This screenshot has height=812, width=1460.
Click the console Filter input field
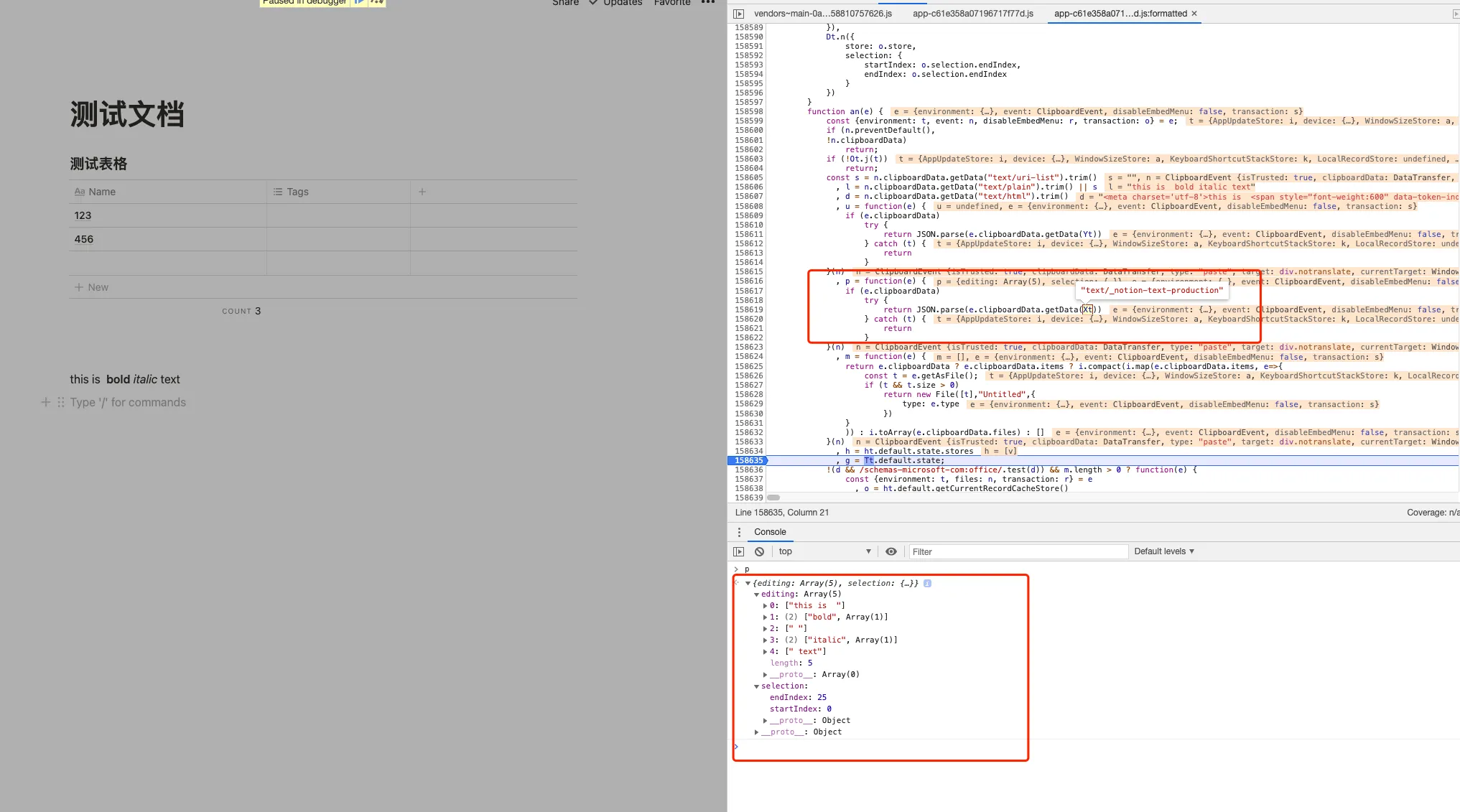[1018, 551]
